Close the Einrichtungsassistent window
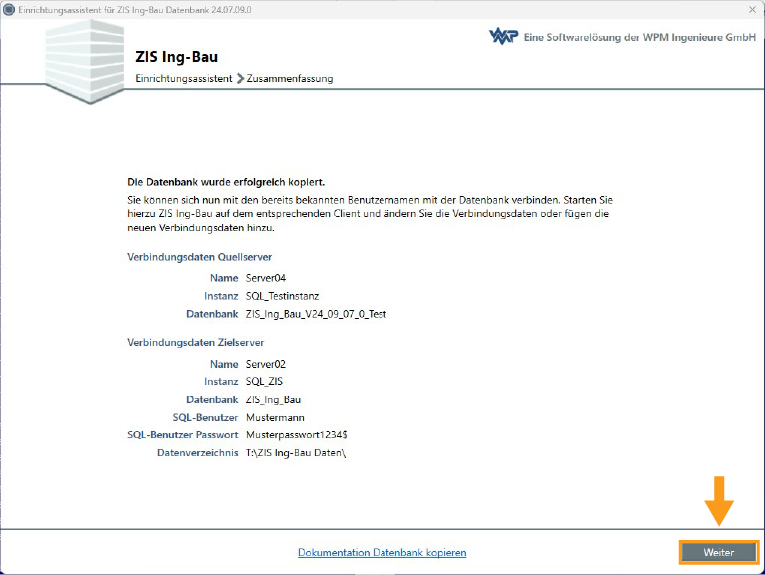765x575 pixels. tap(750, 8)
